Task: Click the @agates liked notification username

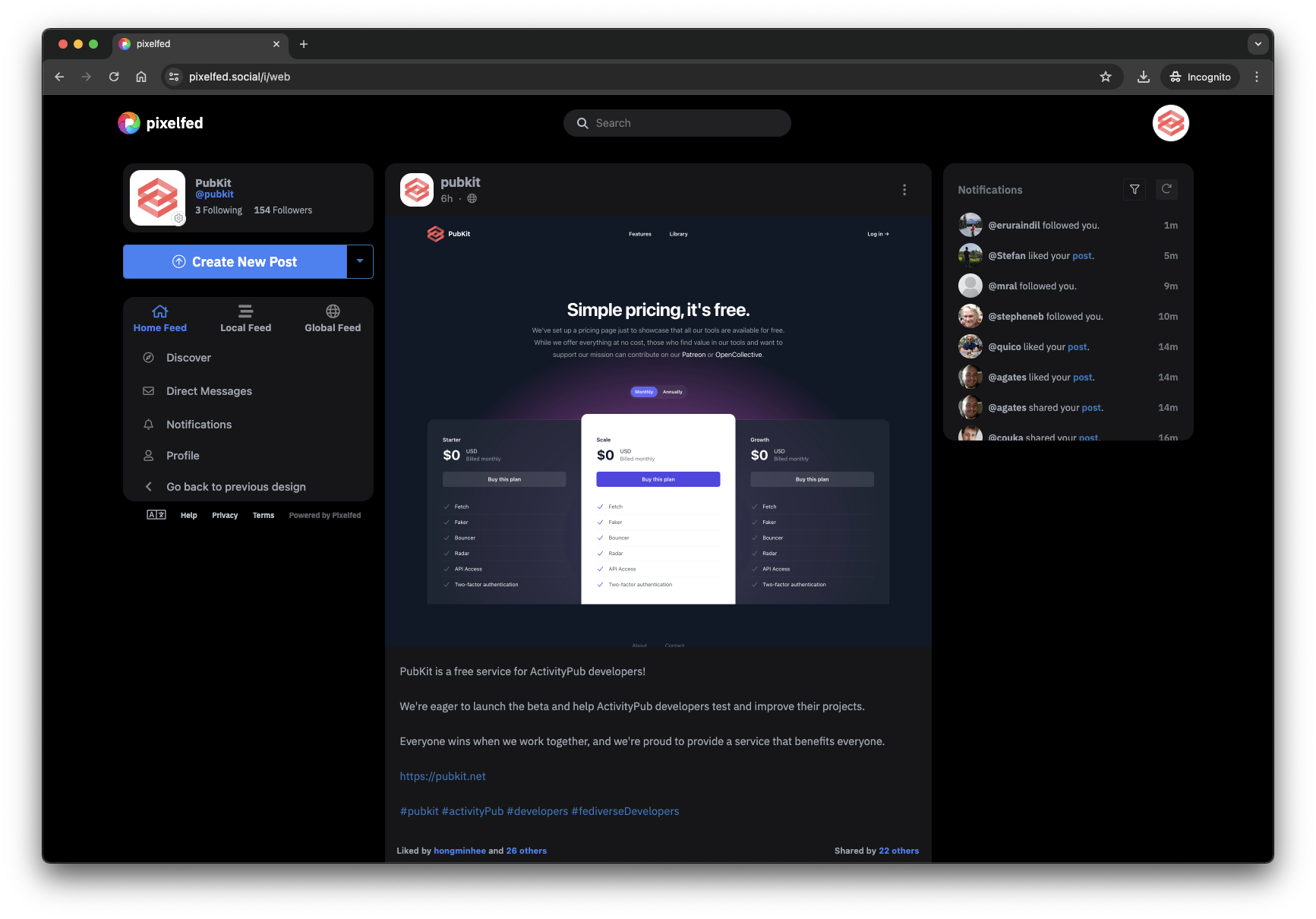Action: pyautogui.click(x=1007, y=377)
